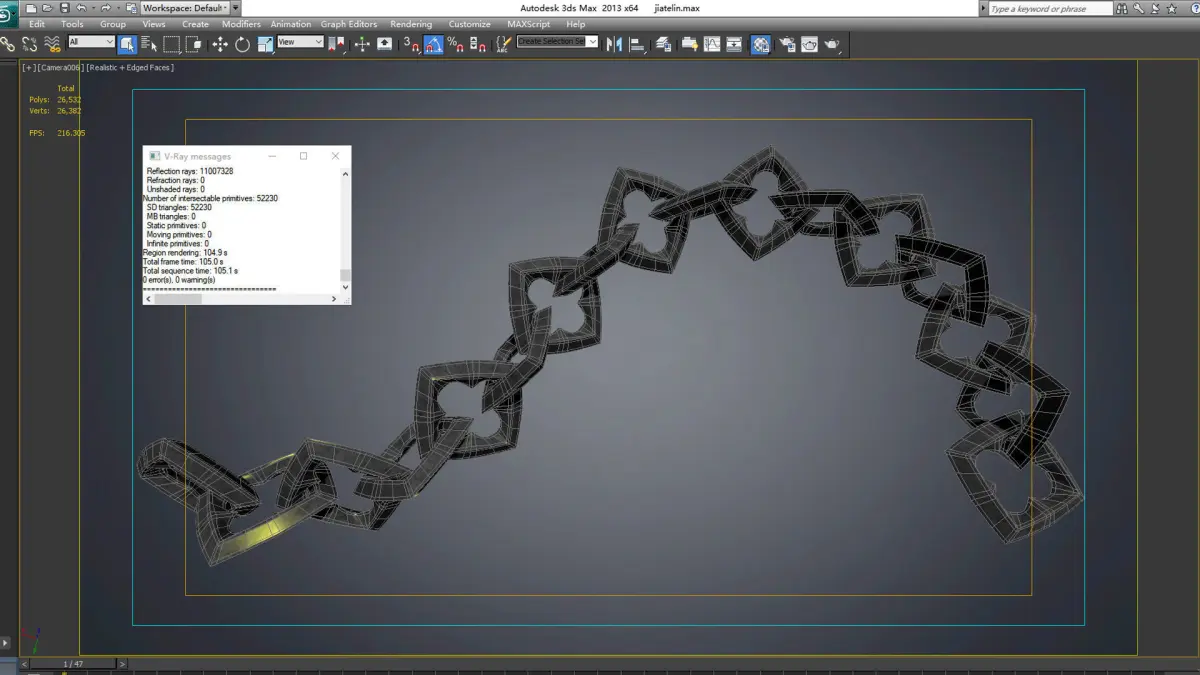The width and height of the screenshot is (1200, 675).
Task: Click the Render Production teapot icon
Action: pyautogui.click(x=832, y=44)
